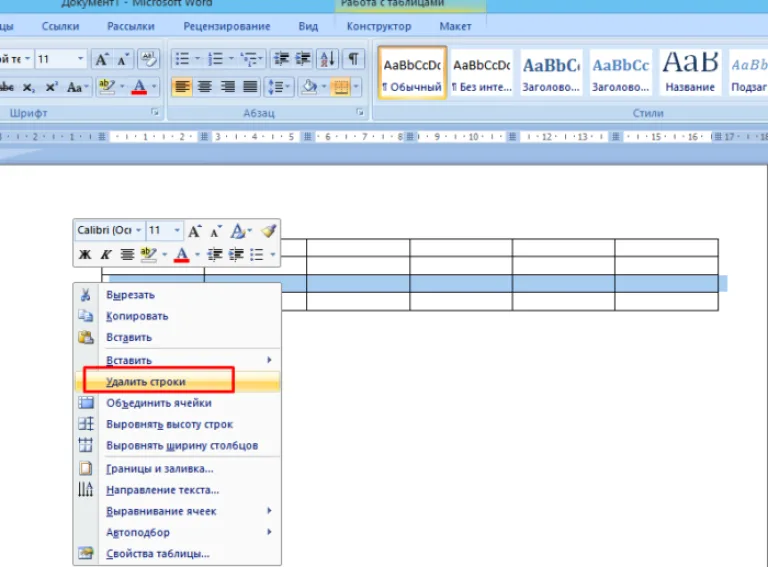Select the Обычный style

[412, 73]
